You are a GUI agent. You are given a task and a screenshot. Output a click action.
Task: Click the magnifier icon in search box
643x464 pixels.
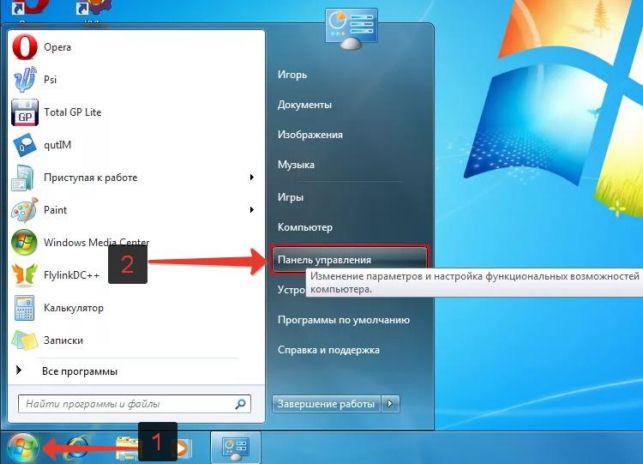pyautogui.click(x=240, y=404)
